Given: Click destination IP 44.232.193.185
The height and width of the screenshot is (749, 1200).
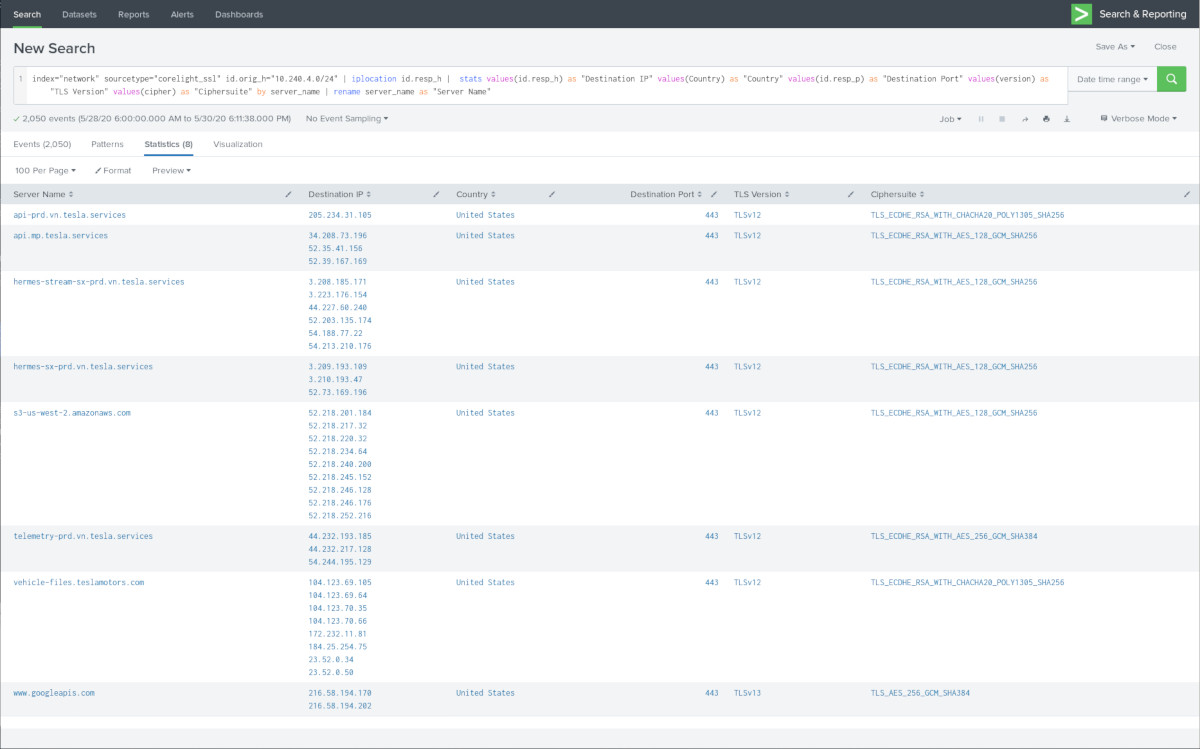Looking at the screenshot, I should click(x=340, y=537).
